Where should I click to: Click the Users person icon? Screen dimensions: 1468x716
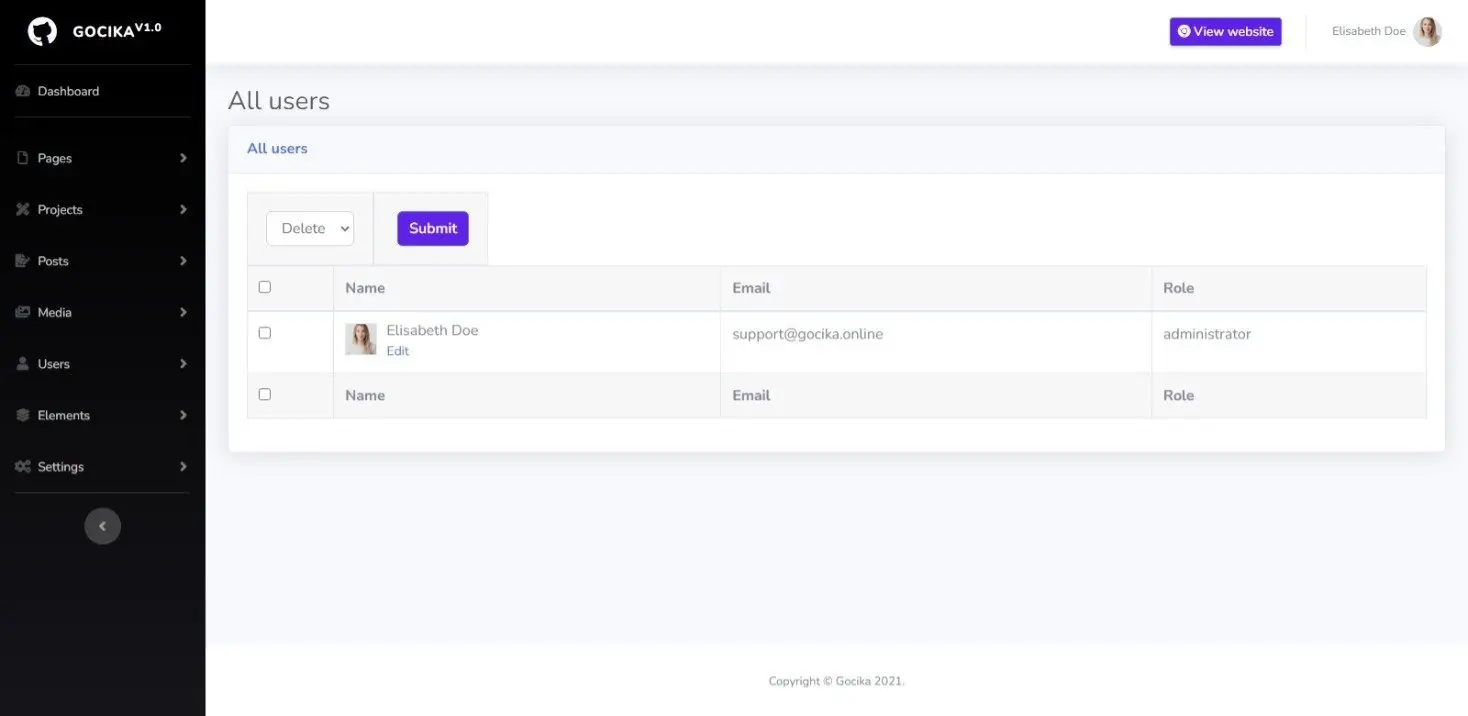23,364
